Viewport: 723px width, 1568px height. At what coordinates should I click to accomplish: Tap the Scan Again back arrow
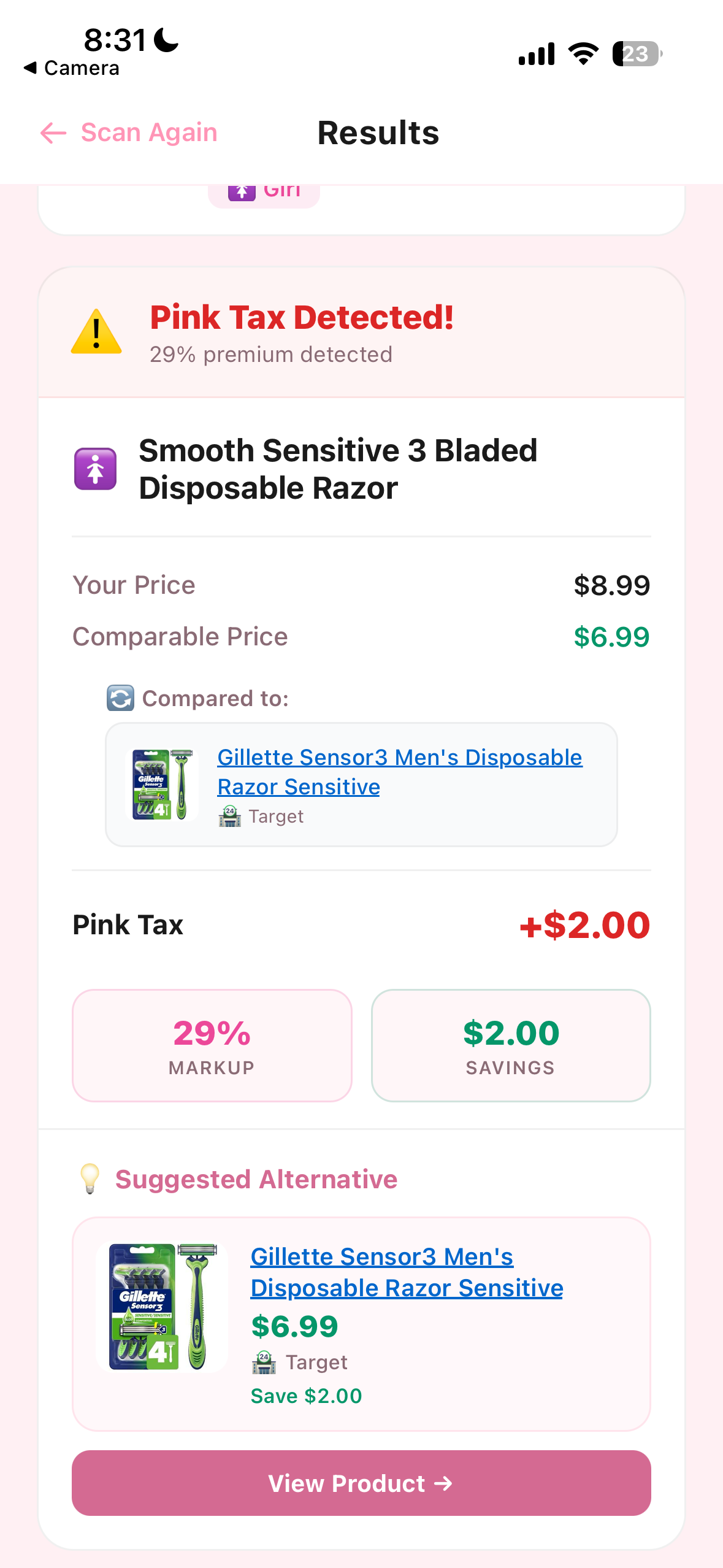[53, 133]
